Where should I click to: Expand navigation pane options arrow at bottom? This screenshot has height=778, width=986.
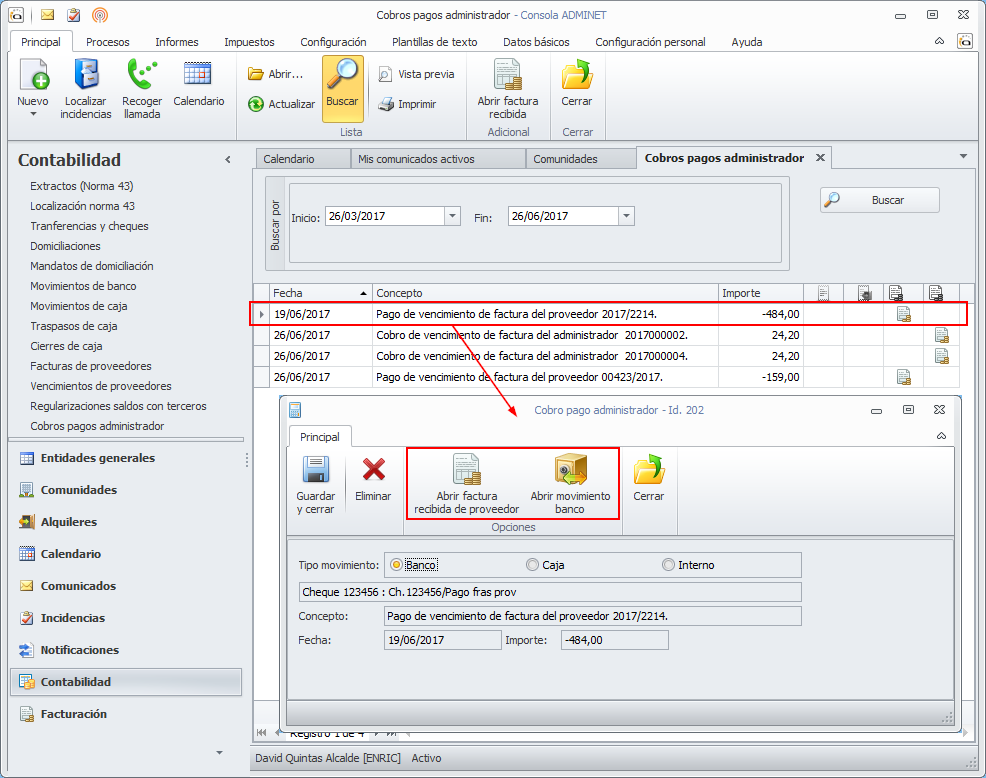pos(219,752)
